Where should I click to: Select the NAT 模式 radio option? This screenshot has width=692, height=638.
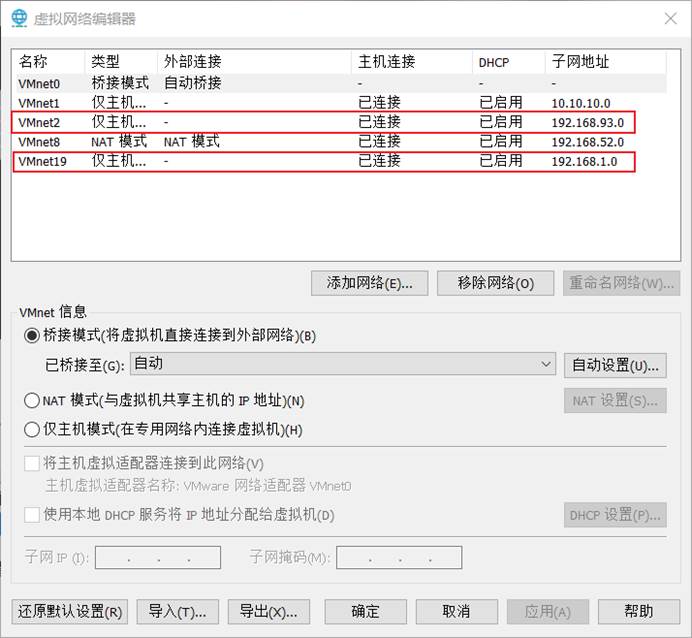[x=32, y=400]
